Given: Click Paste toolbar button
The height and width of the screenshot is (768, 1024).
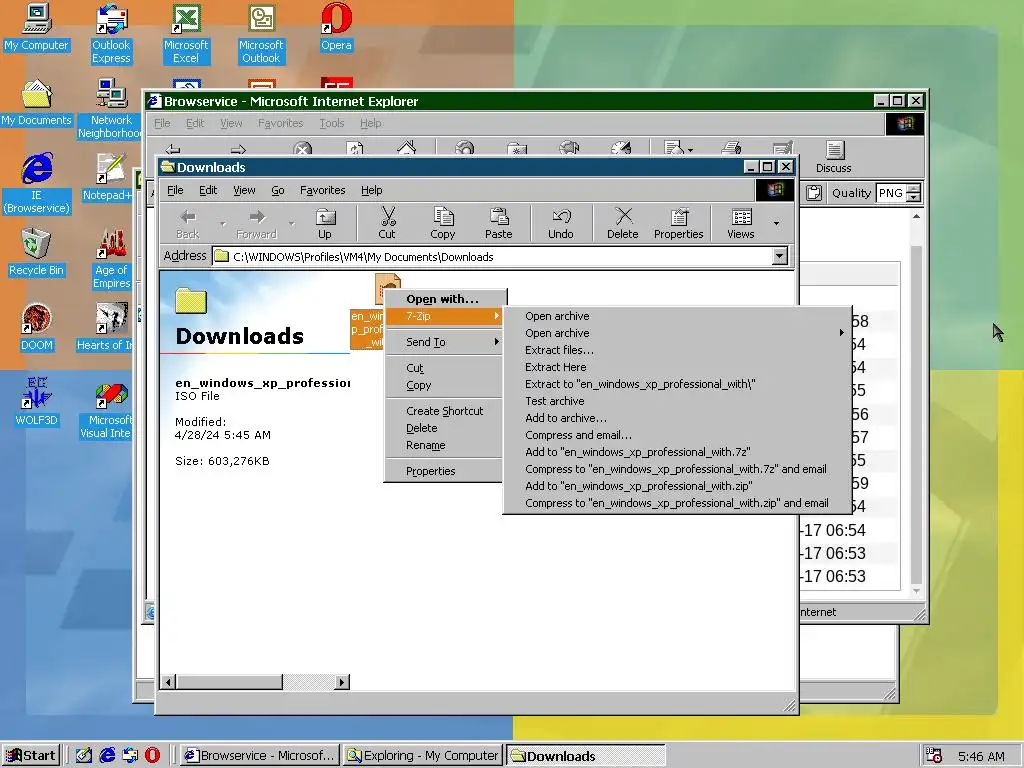Looking at the screenshot, I should pos(498,223).
